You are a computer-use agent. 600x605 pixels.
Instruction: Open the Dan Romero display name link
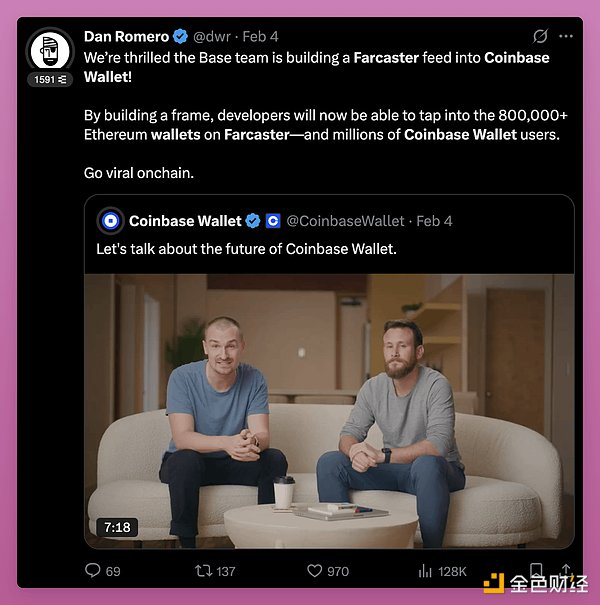click(126, 37)
